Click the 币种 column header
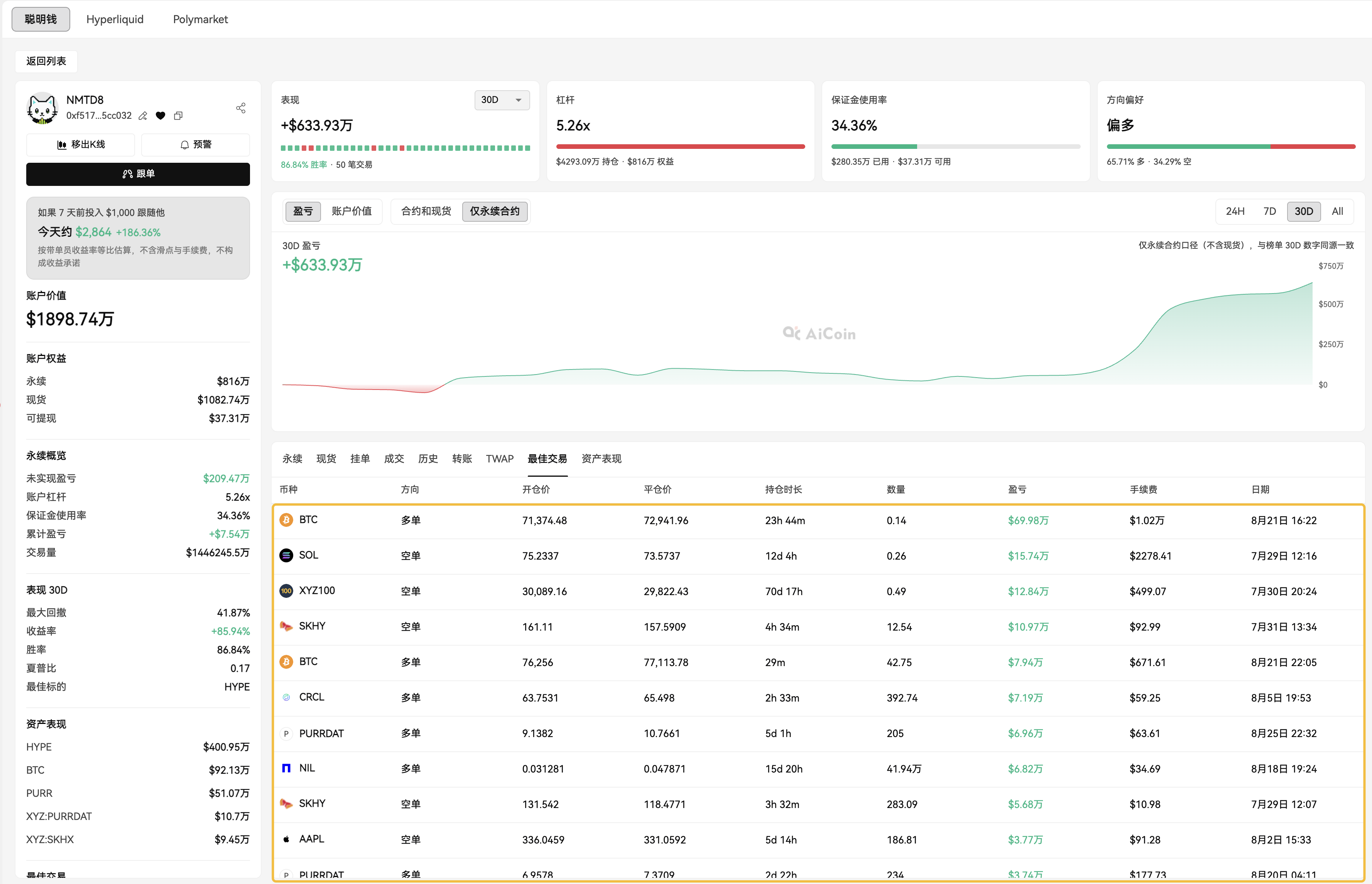Screen dimensions: 1372x884 pos(288,490)
